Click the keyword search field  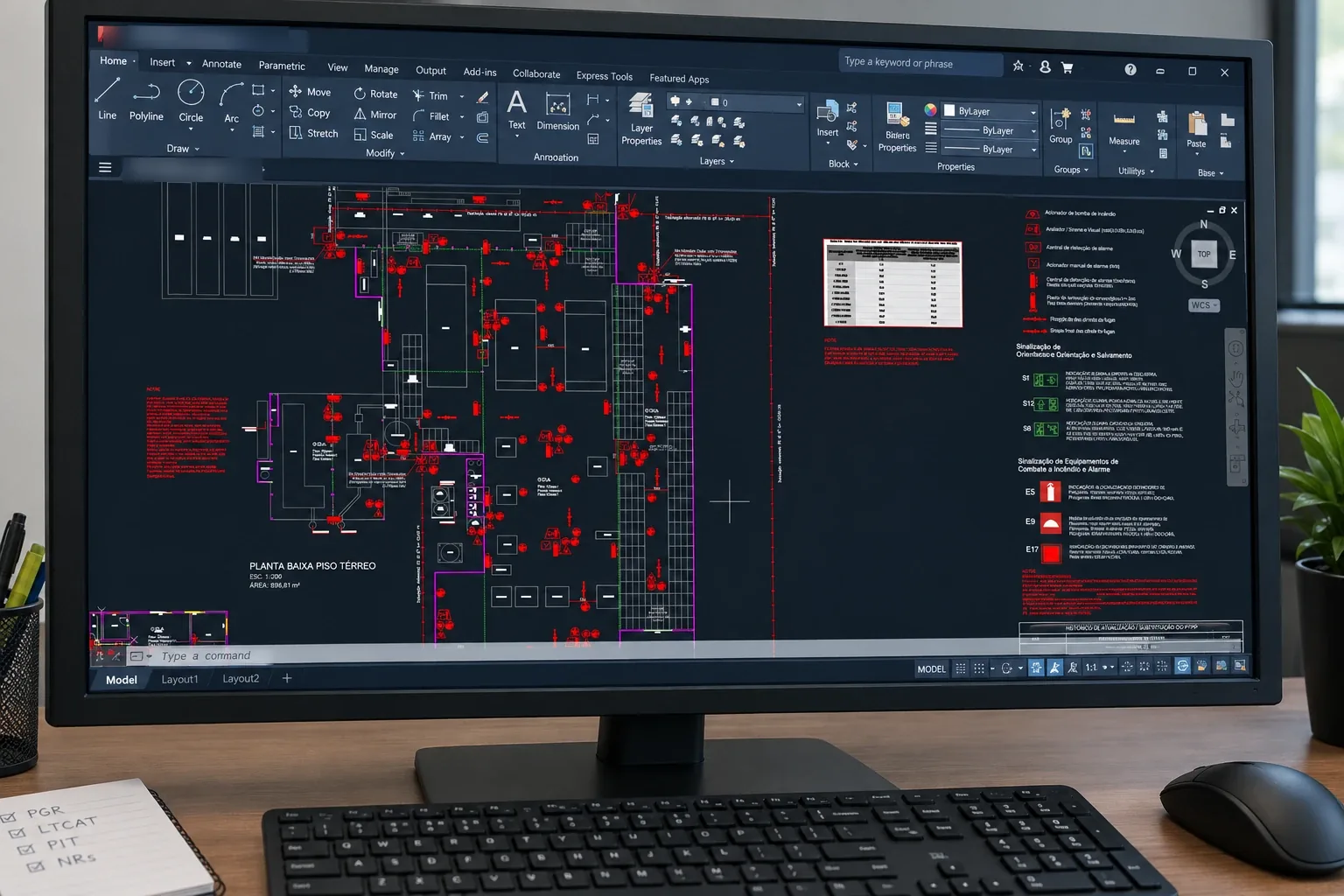click(920, 63)
